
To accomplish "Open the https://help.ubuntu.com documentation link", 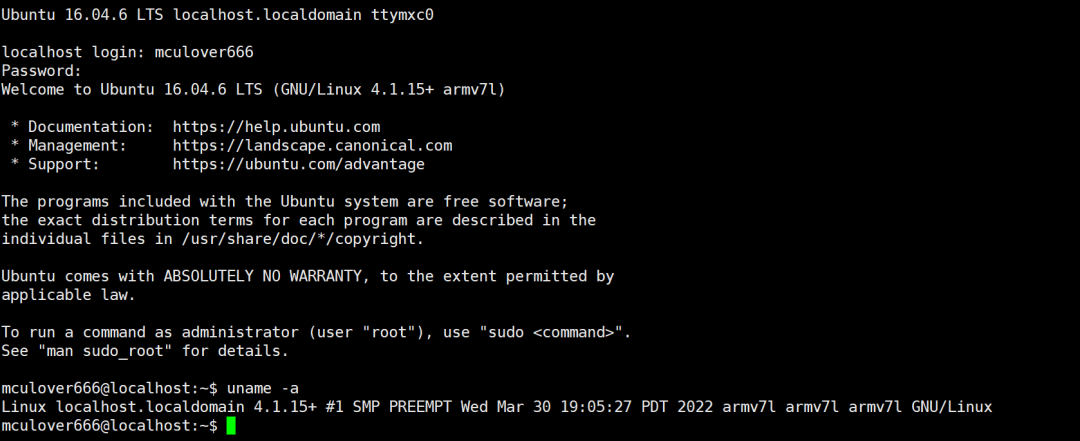I will (x=276, y=127).
